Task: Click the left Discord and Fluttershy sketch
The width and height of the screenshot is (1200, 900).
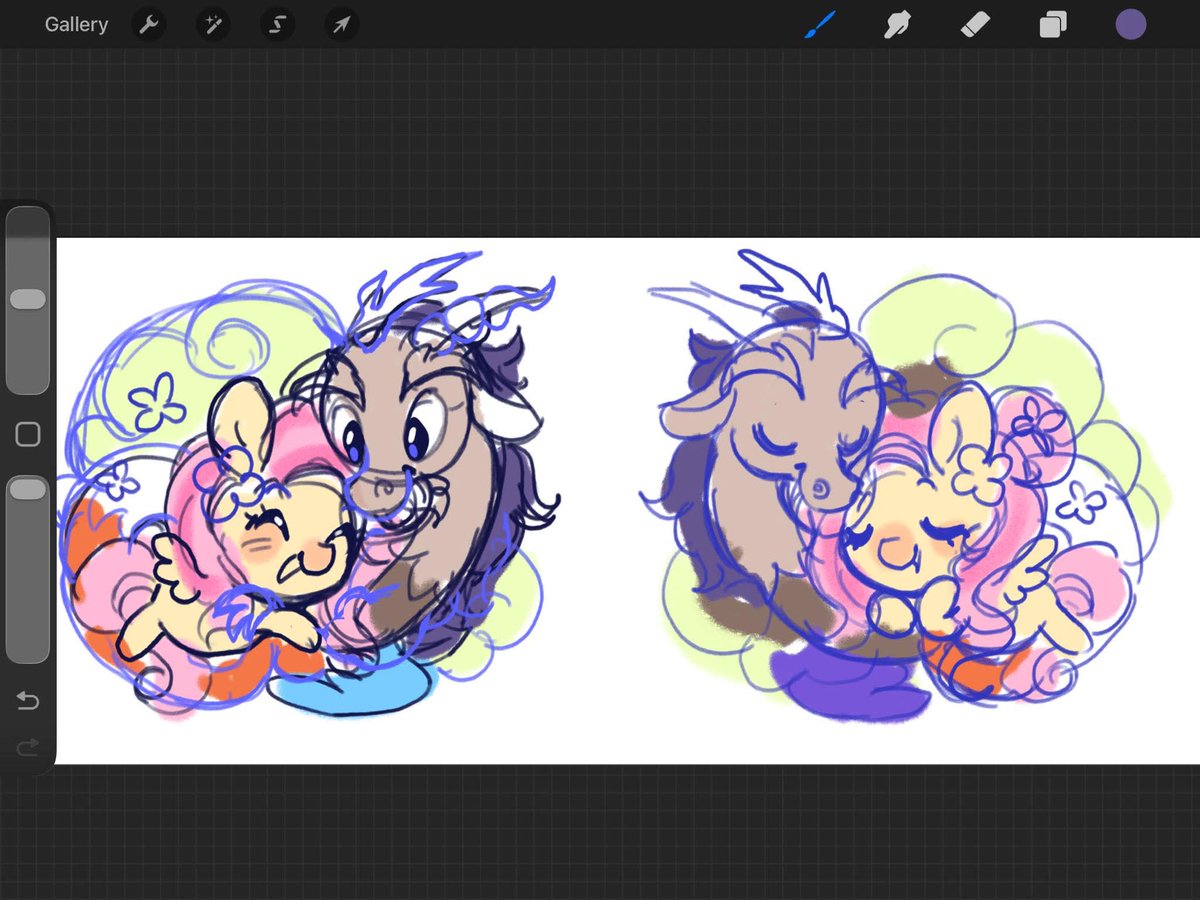Action: click(x=310, y=485)
